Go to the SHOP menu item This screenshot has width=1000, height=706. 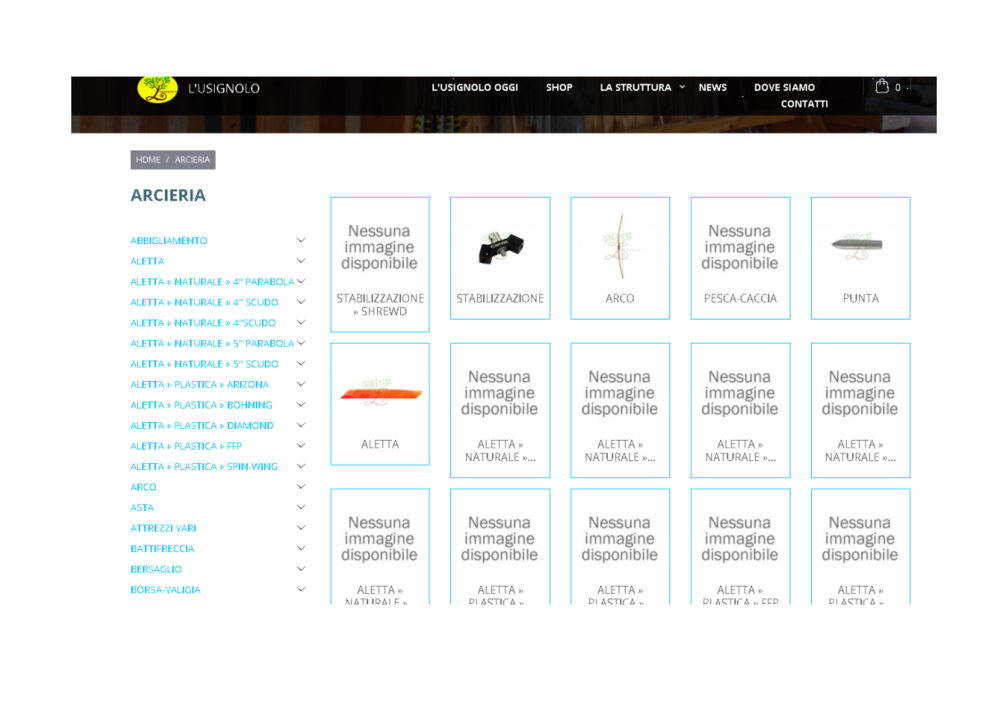[x=559, y=87]
